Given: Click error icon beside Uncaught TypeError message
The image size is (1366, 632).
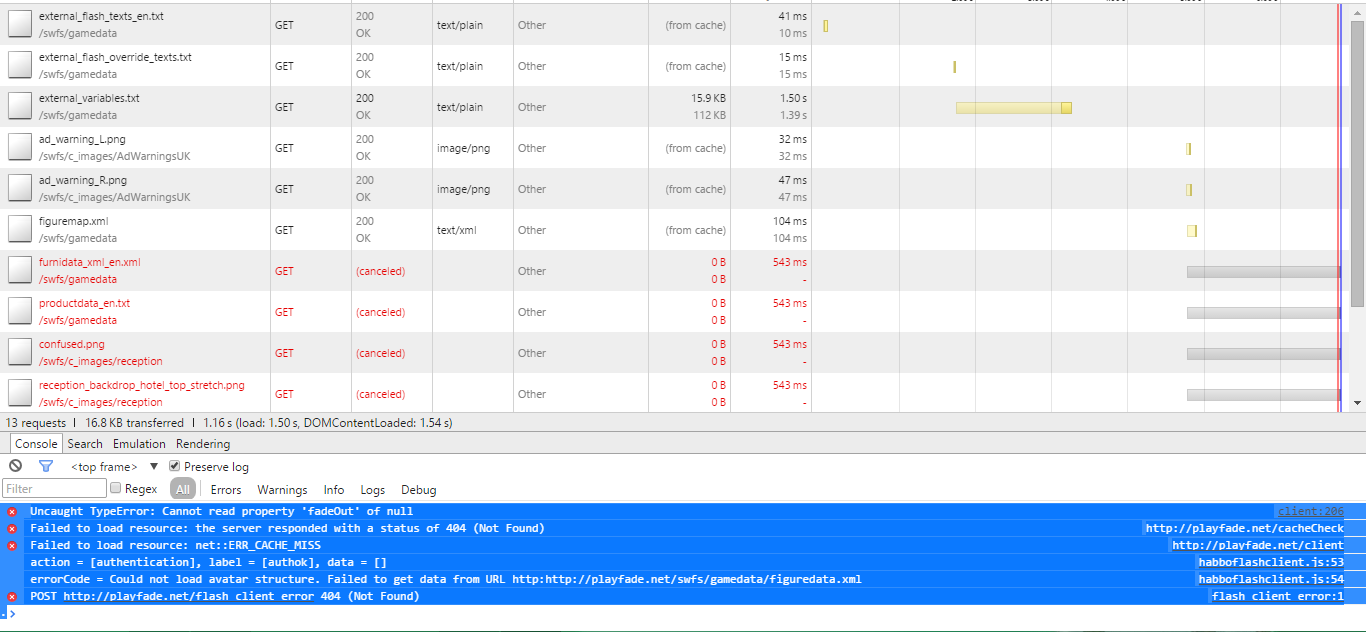Looking at the screenshot, I should coord(12,511).
